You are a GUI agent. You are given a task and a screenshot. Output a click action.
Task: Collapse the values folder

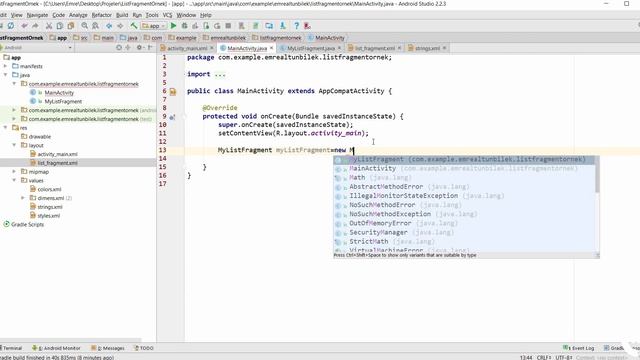(x=14, y=180)
